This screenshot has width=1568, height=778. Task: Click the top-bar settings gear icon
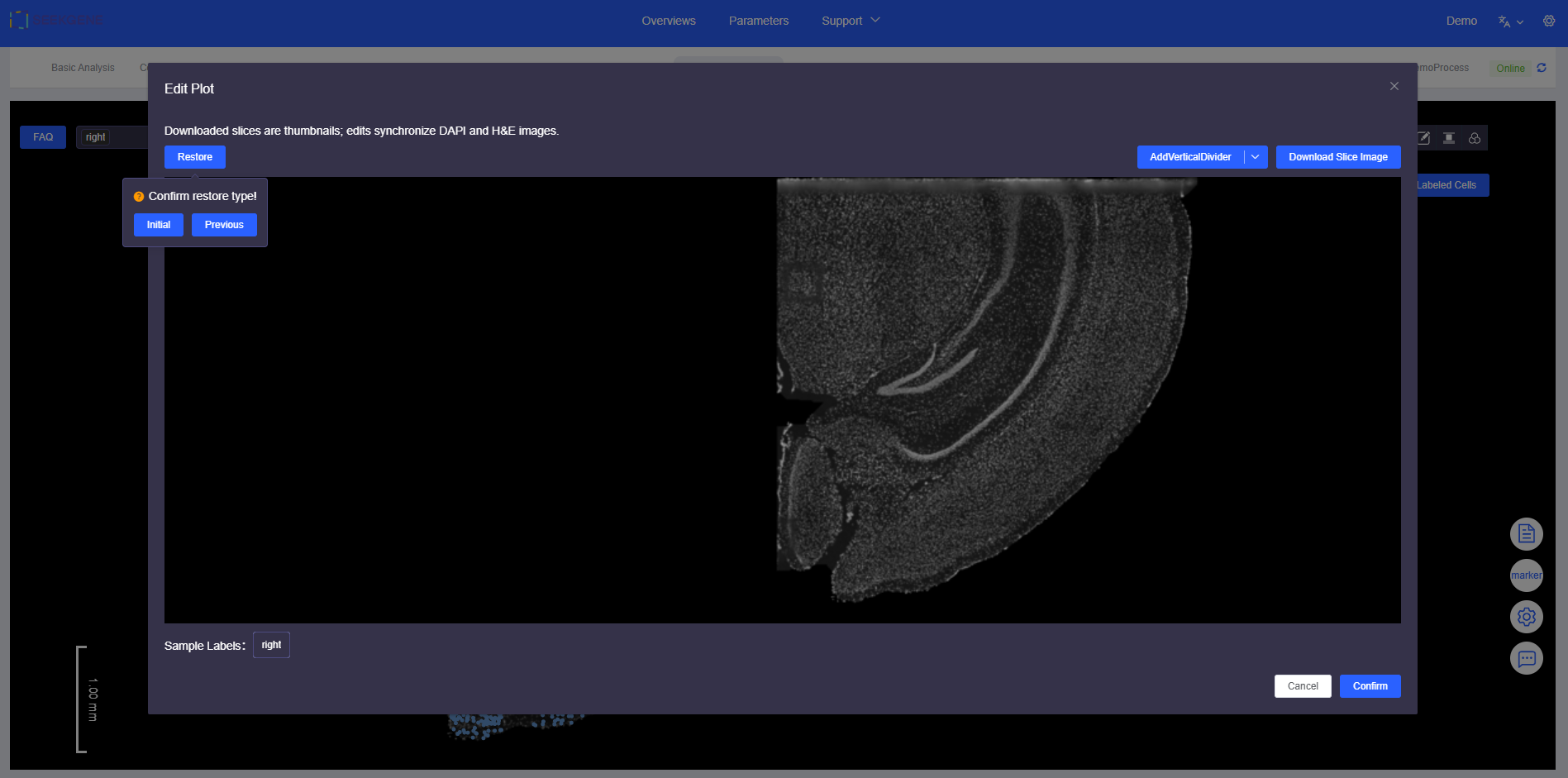1548,21
